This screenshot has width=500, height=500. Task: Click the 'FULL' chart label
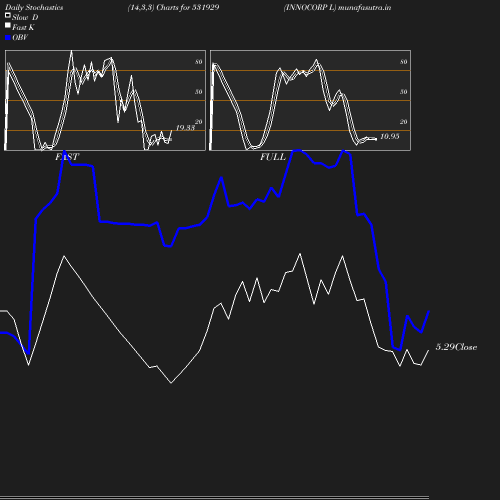click(273, 157)
